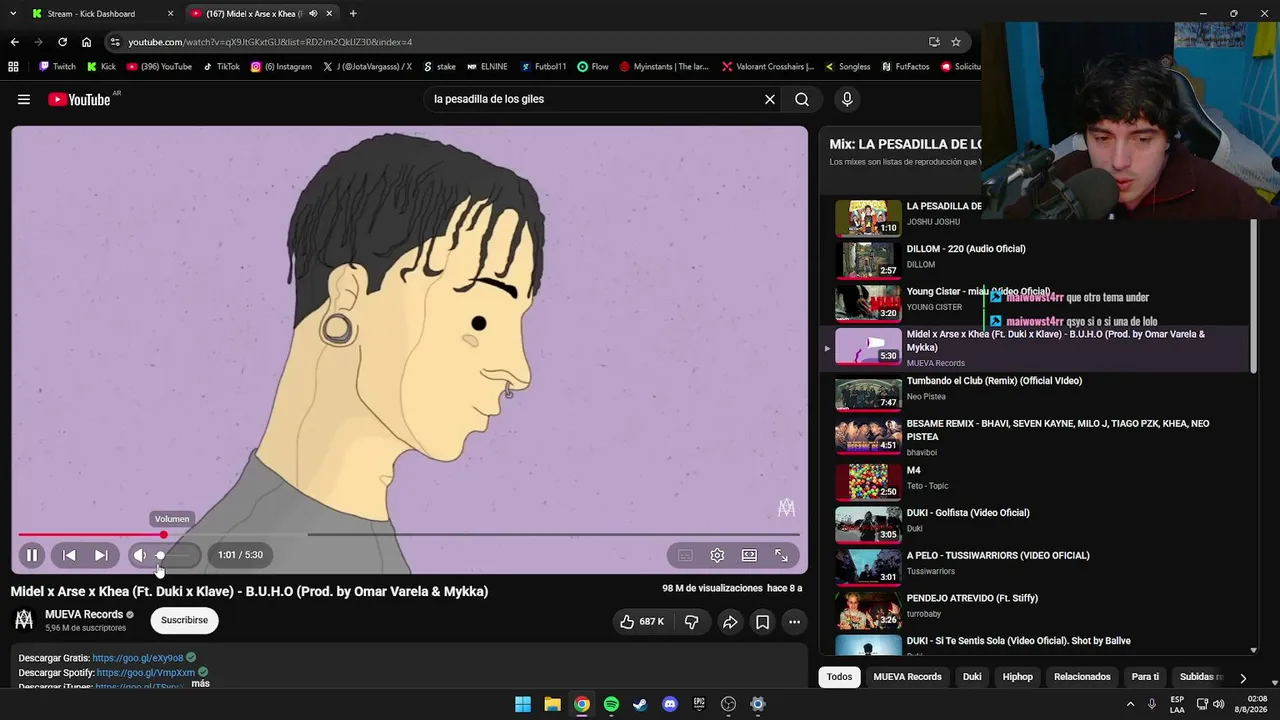1280x720 pixels.
Task: Switch to the Stream - Kick Dashboard tab
Action: (100, 14)
